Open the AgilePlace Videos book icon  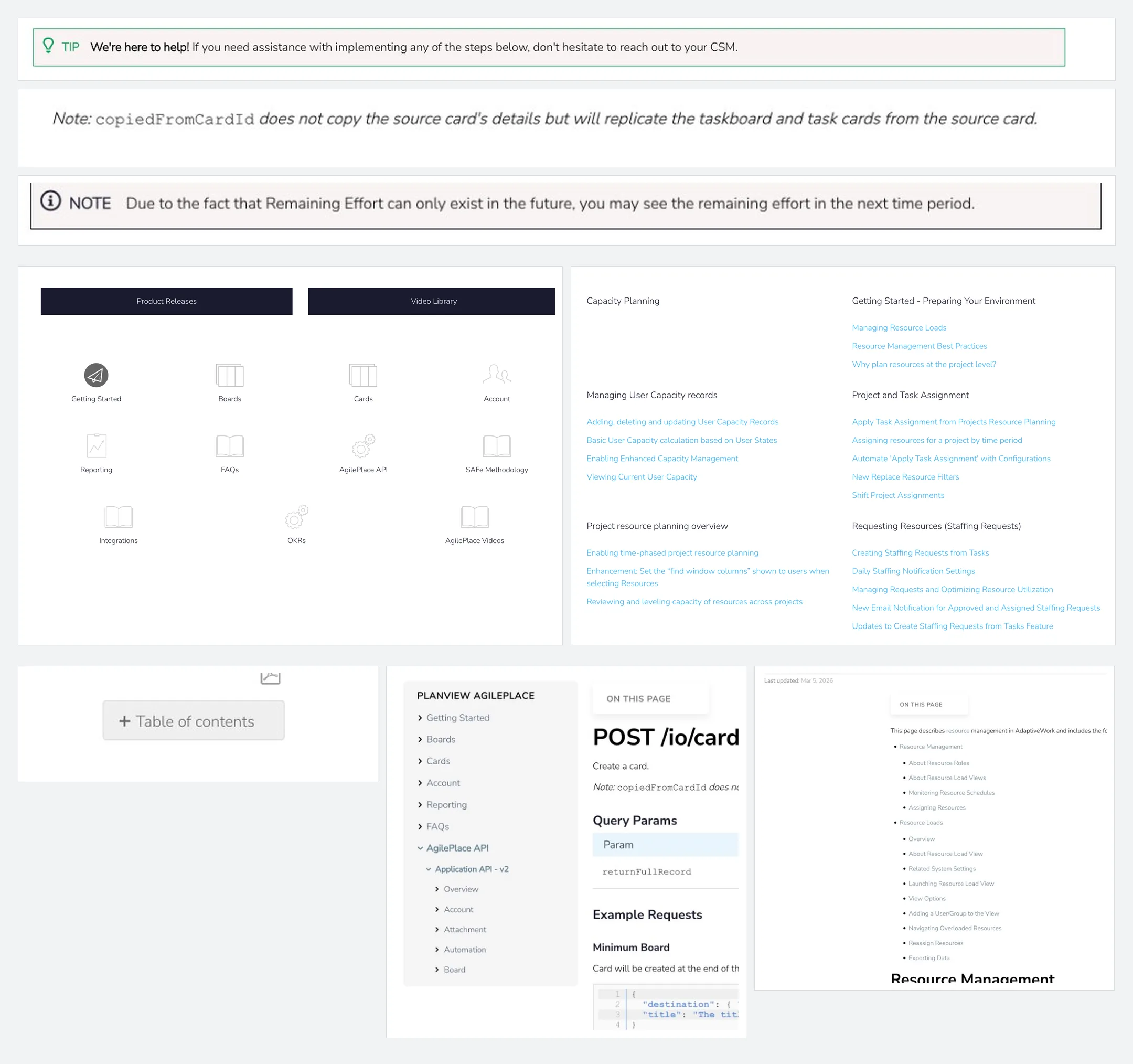[475, 516]
